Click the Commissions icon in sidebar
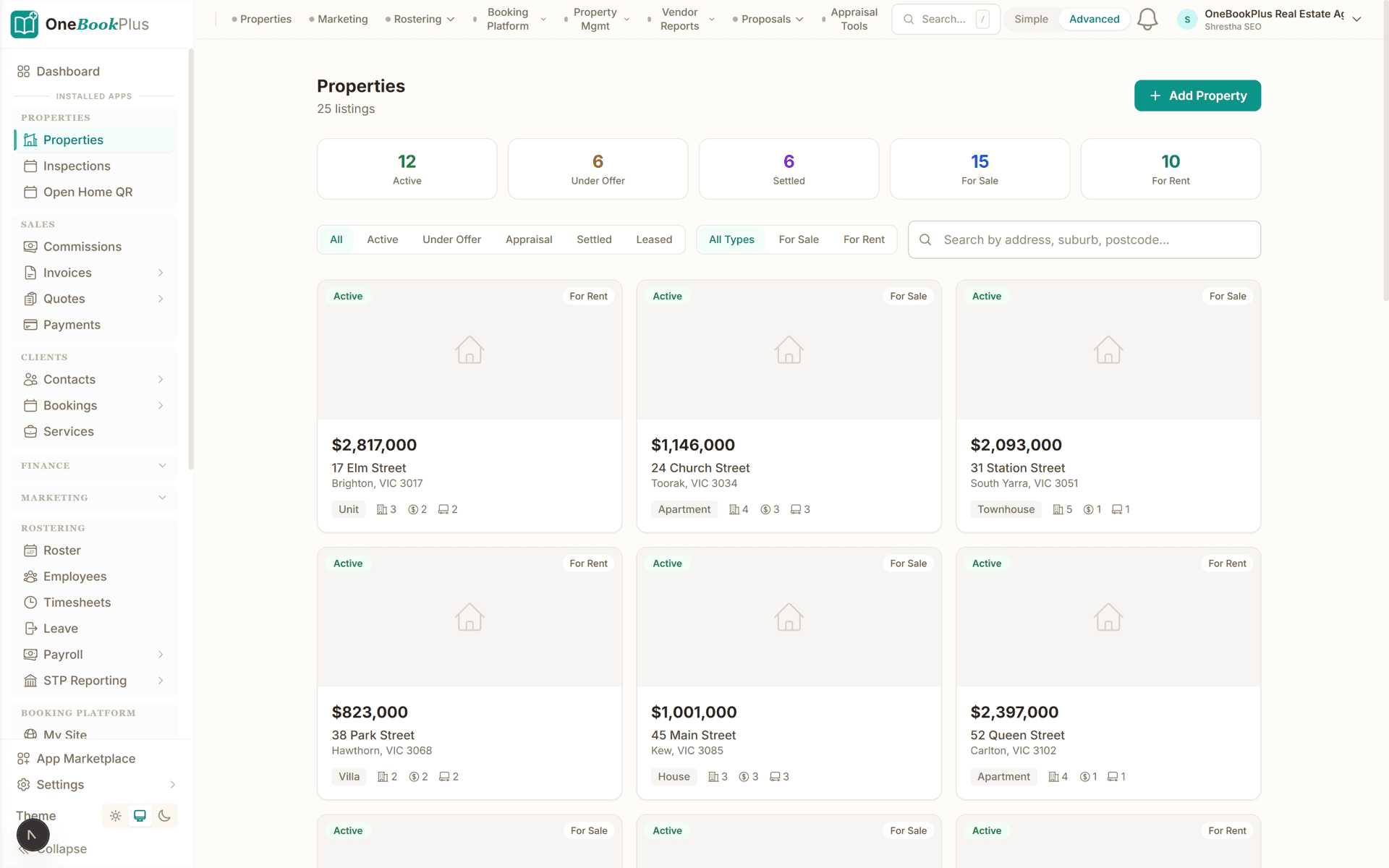This screenshot has height=868, width=1389. tap(30, 247)
